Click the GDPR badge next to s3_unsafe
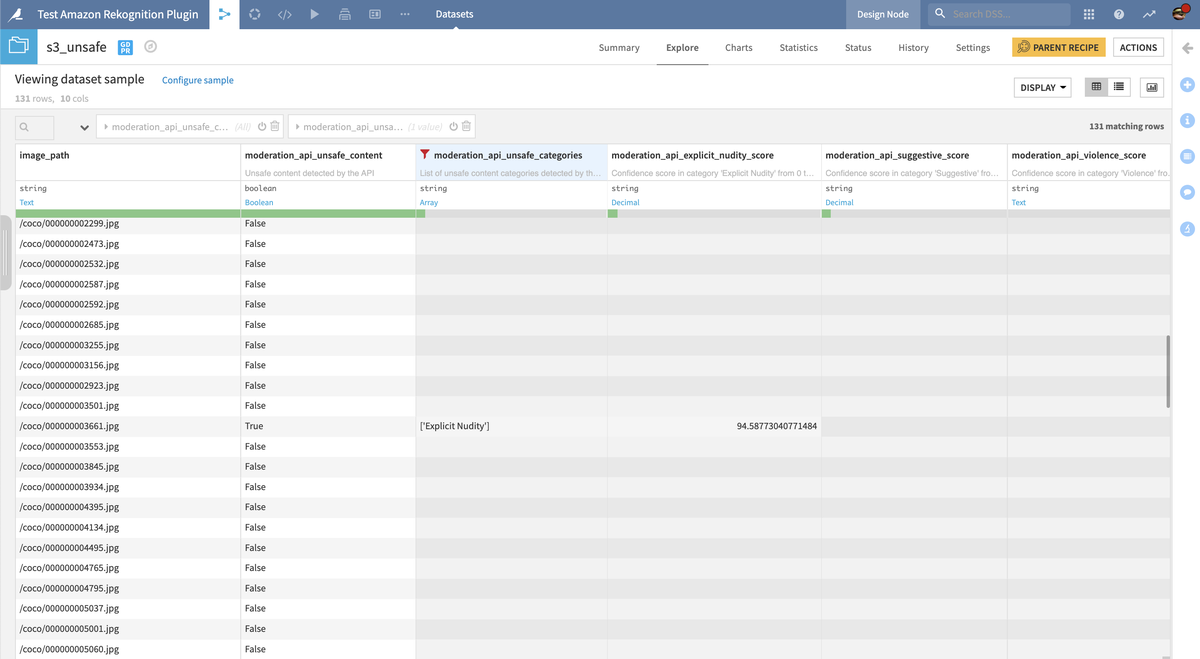The height and width of the screenshot is (659, 1200). [125, 47]
